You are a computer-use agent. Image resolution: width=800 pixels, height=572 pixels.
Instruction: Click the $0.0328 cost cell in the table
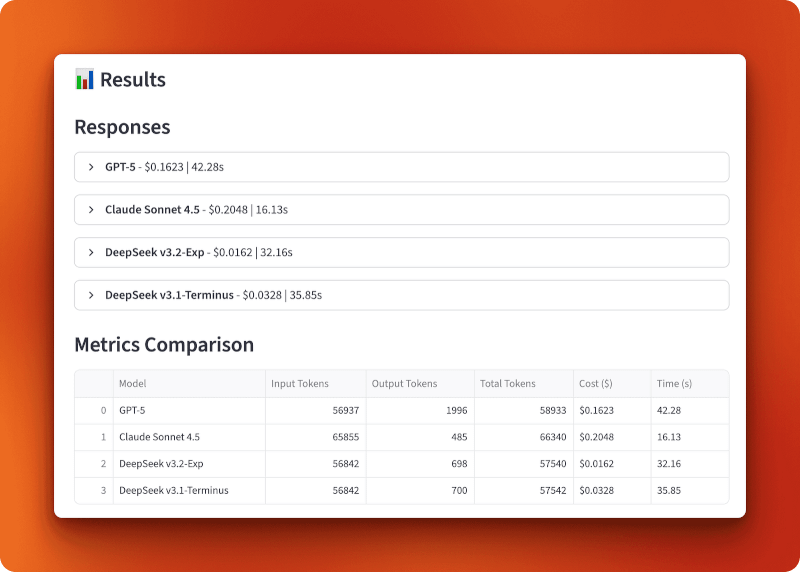point(612,491)
